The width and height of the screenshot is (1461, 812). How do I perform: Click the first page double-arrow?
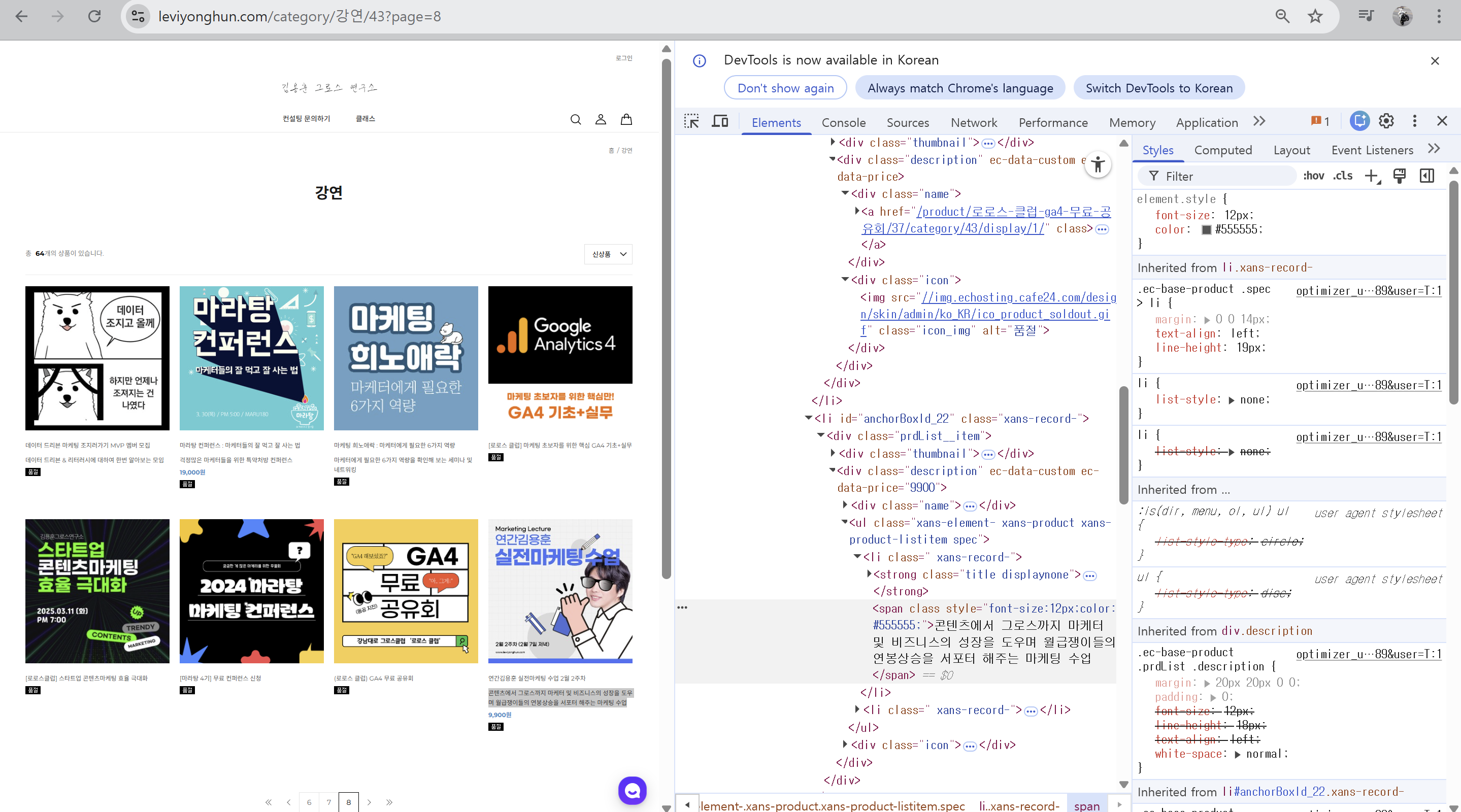tap(268, 802)
